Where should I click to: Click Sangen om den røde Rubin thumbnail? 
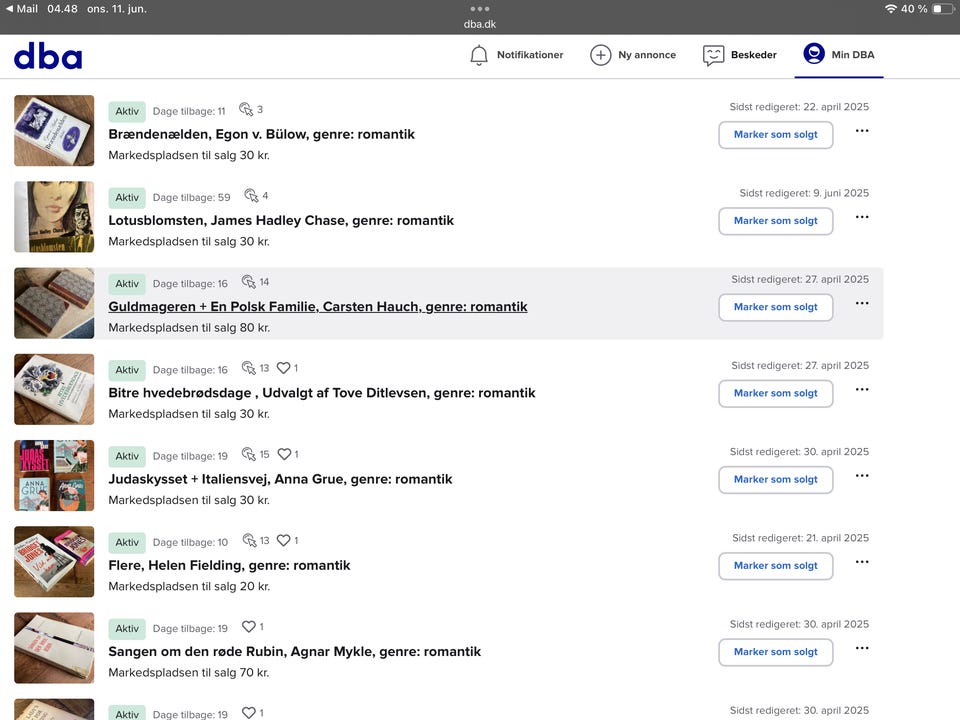54,648
